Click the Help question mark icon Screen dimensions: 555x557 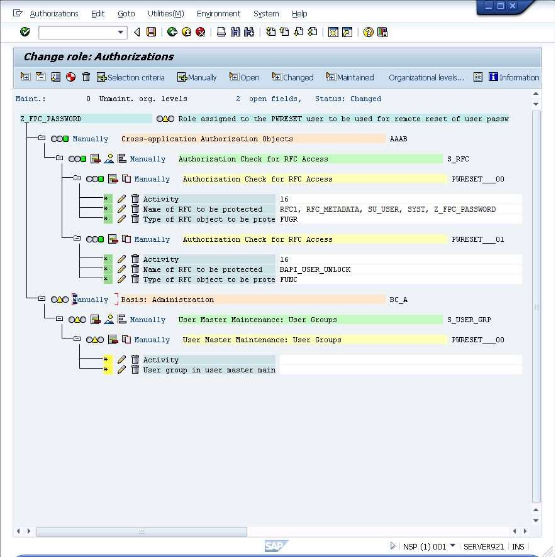[368, 32]
